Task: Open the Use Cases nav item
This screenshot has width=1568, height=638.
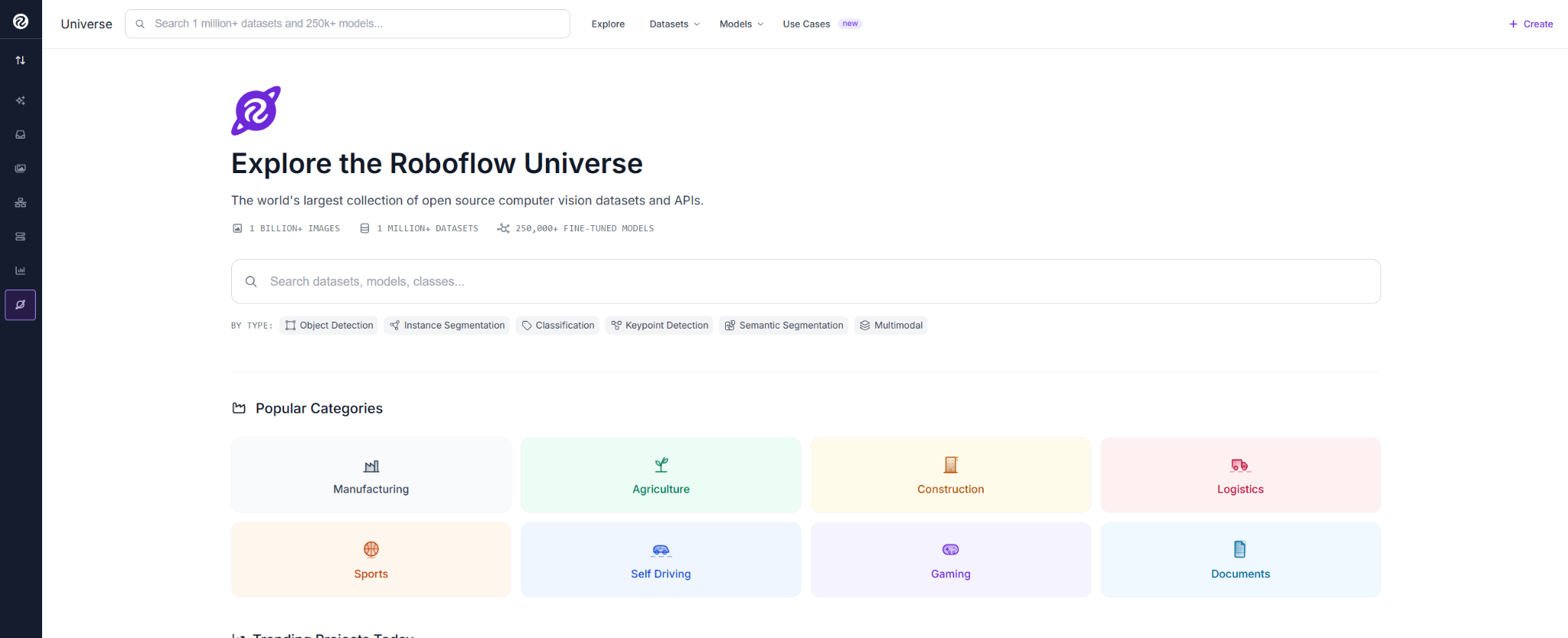Action: (x=806, y=24)
